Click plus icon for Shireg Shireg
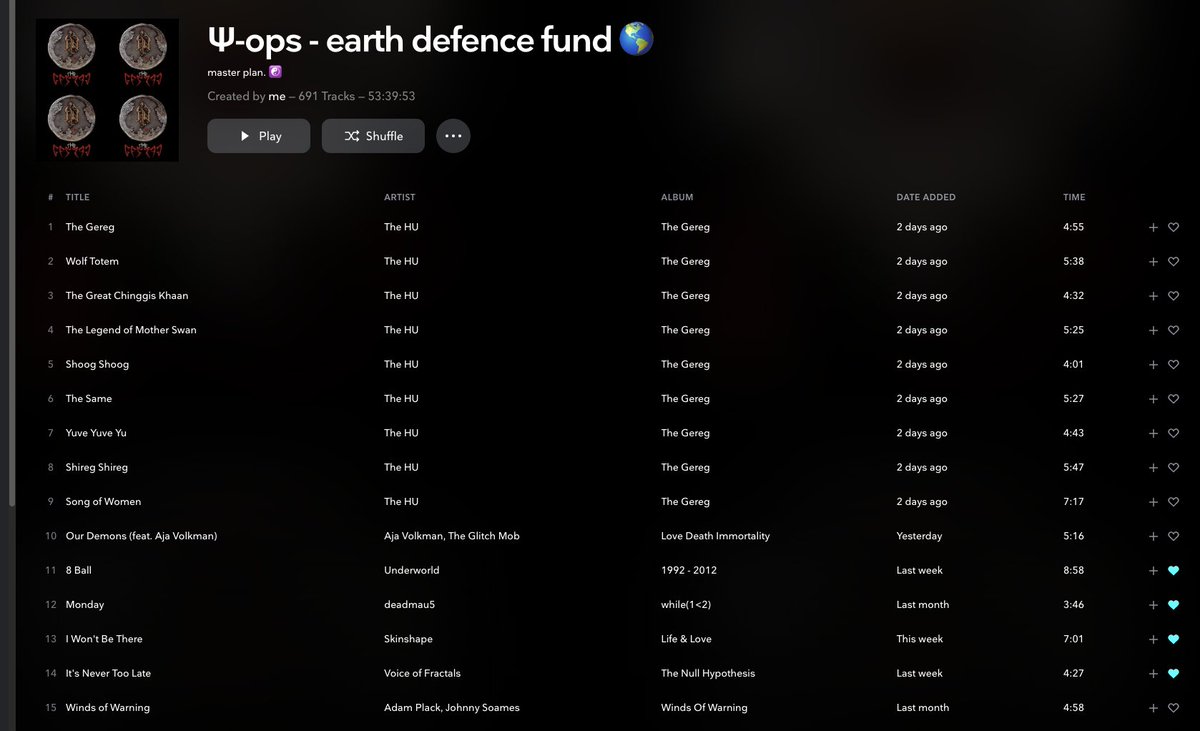The image size is (1200, 731). click(x=1153, y=467)
